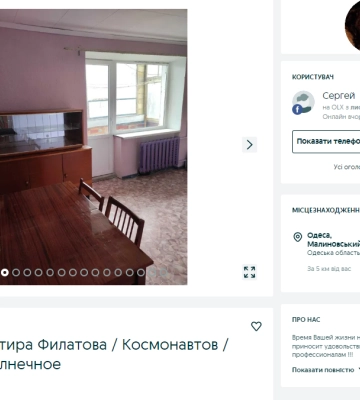Screen dimensions: 360x400
Task: Click the За 5 км від вас text
Action: pos(329,269)
